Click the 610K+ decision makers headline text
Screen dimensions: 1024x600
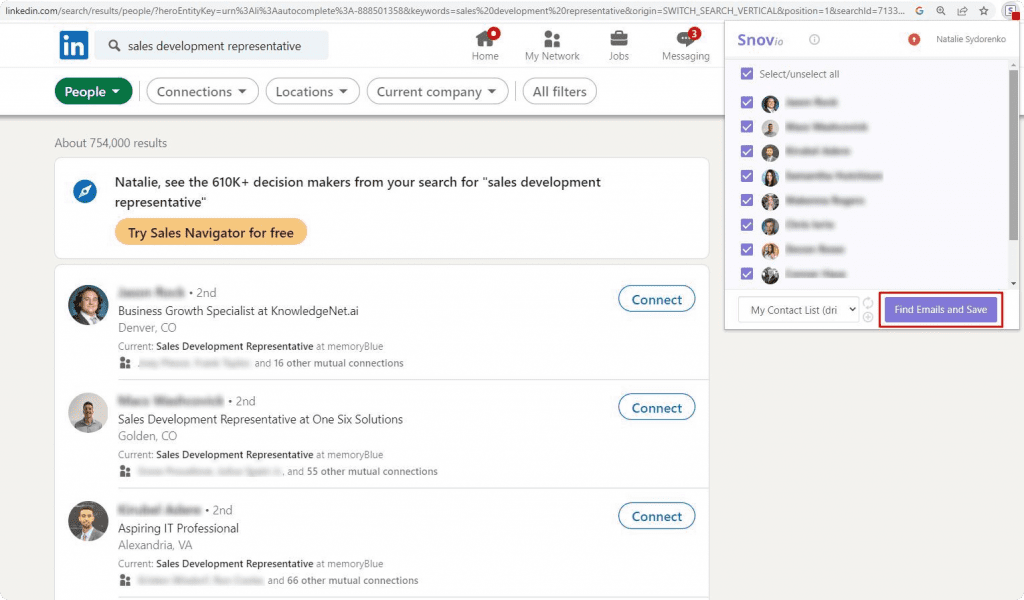coord(357,192)
